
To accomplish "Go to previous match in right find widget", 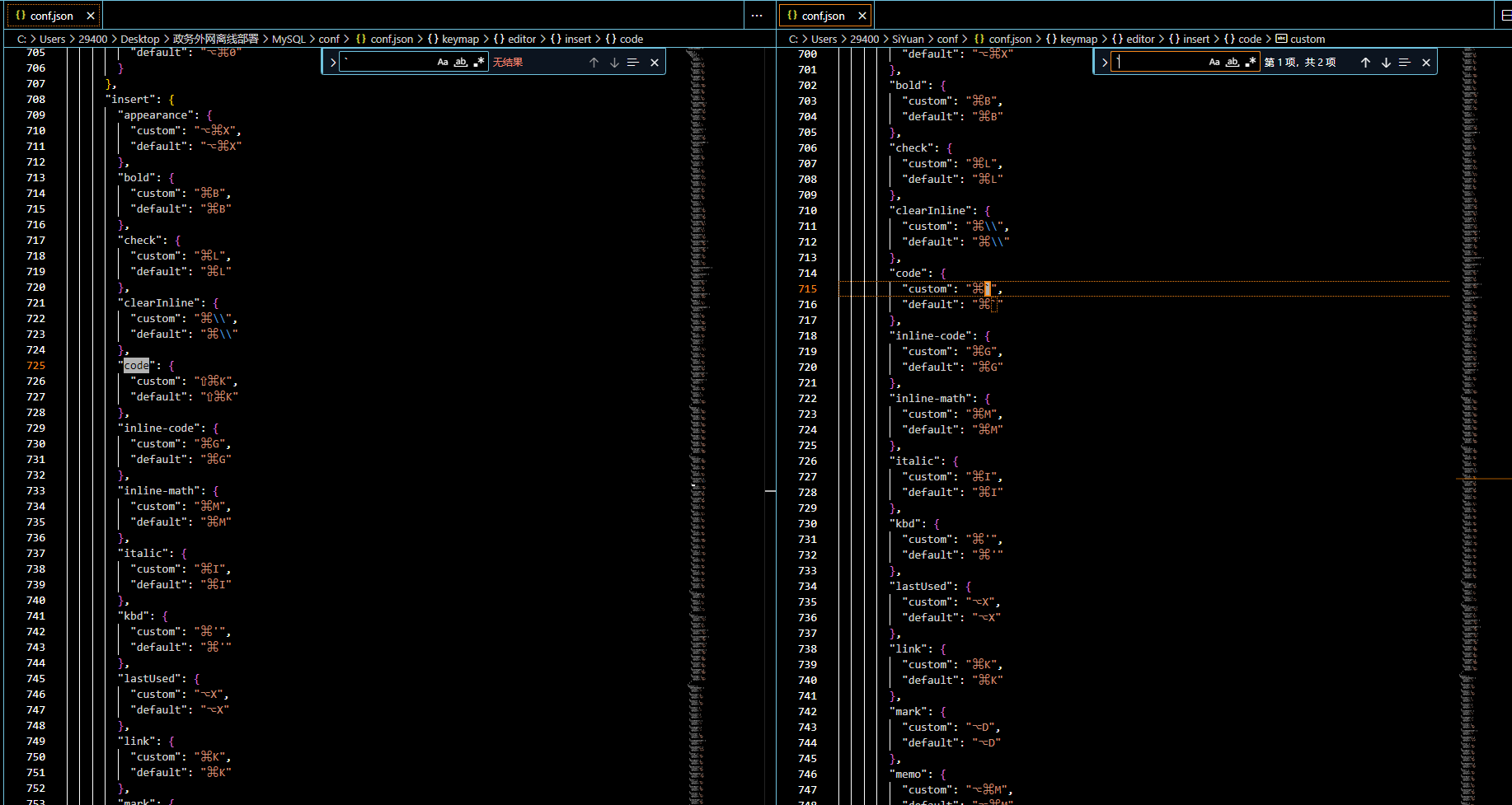I will tap(1365, 63).
